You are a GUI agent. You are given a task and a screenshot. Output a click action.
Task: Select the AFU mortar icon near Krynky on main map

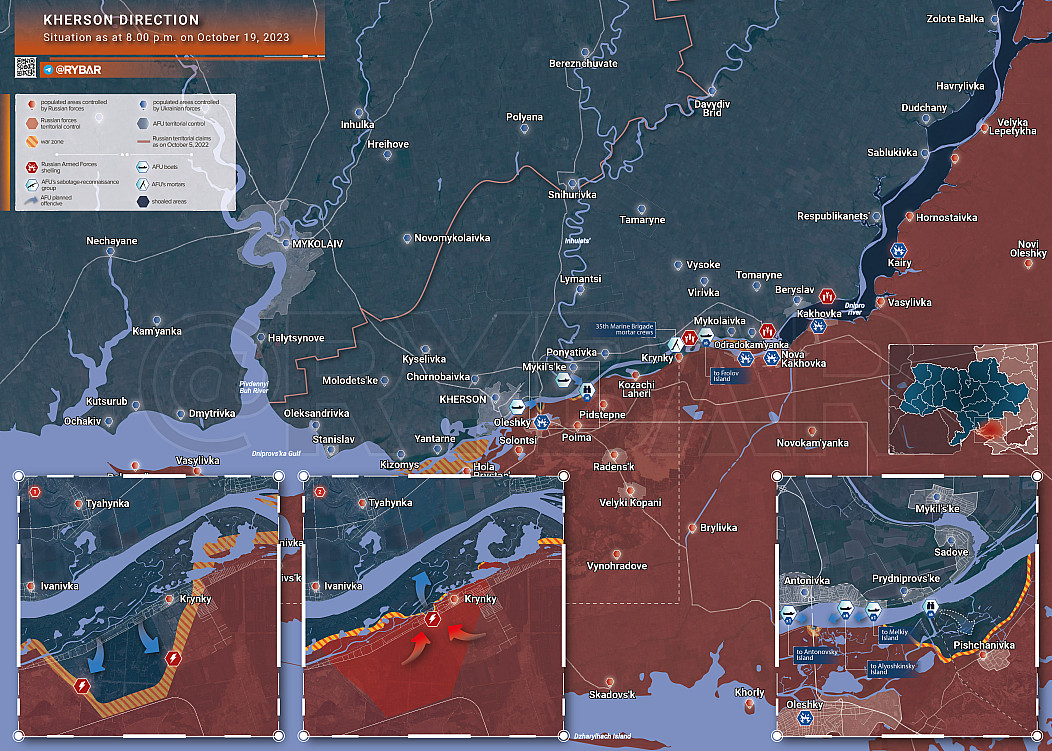coord(675,344)
